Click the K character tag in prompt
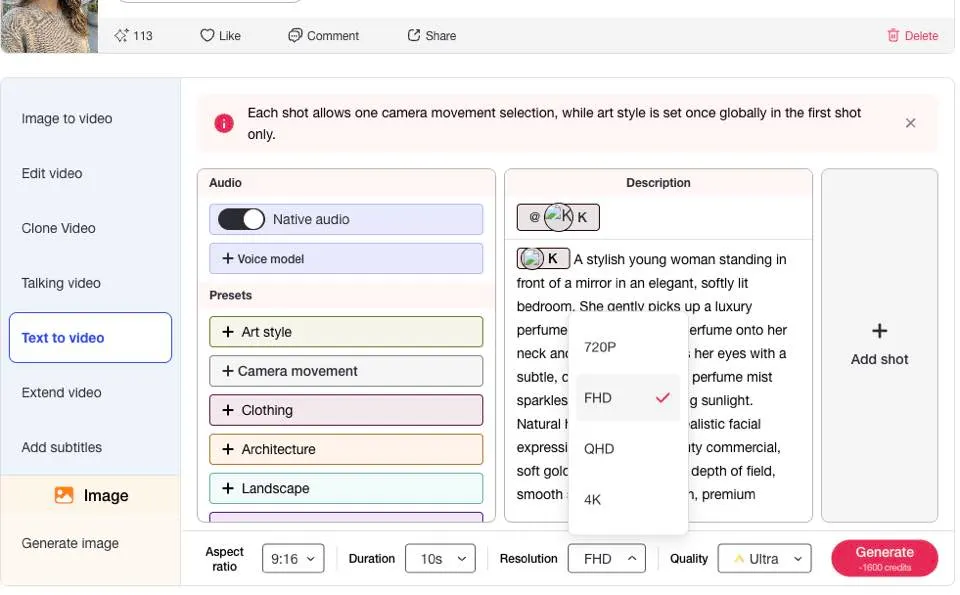 click(544, 259)
